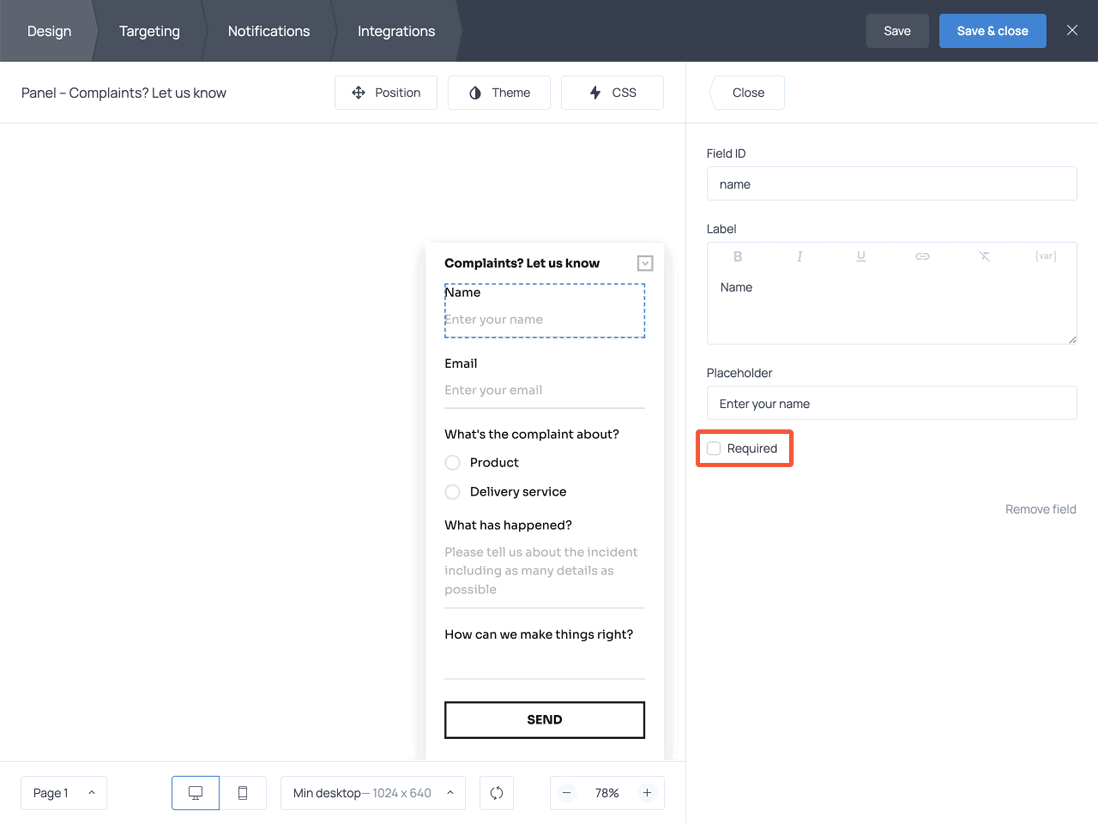Image resolution: width=1098 pixels, height=823 pixels.
Task: Open the Page 1 selector
Action: point(63,792)
